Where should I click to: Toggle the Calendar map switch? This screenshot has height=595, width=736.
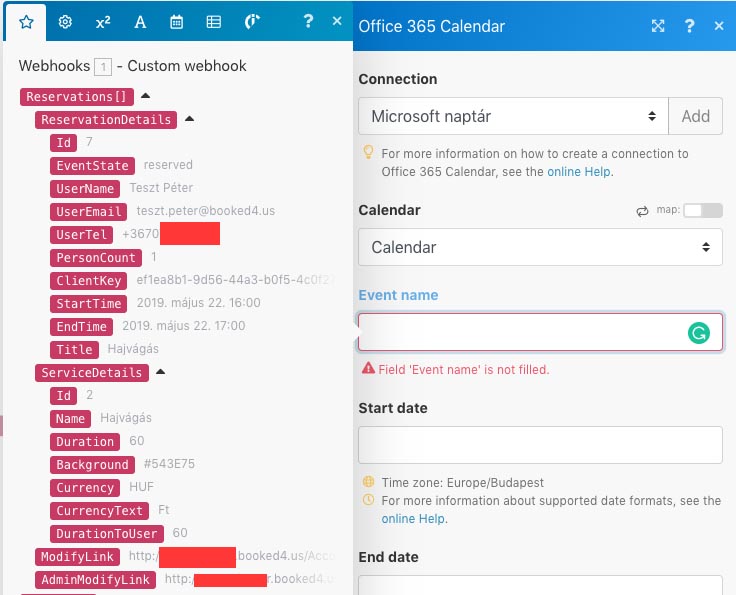[x=703, y=210]
